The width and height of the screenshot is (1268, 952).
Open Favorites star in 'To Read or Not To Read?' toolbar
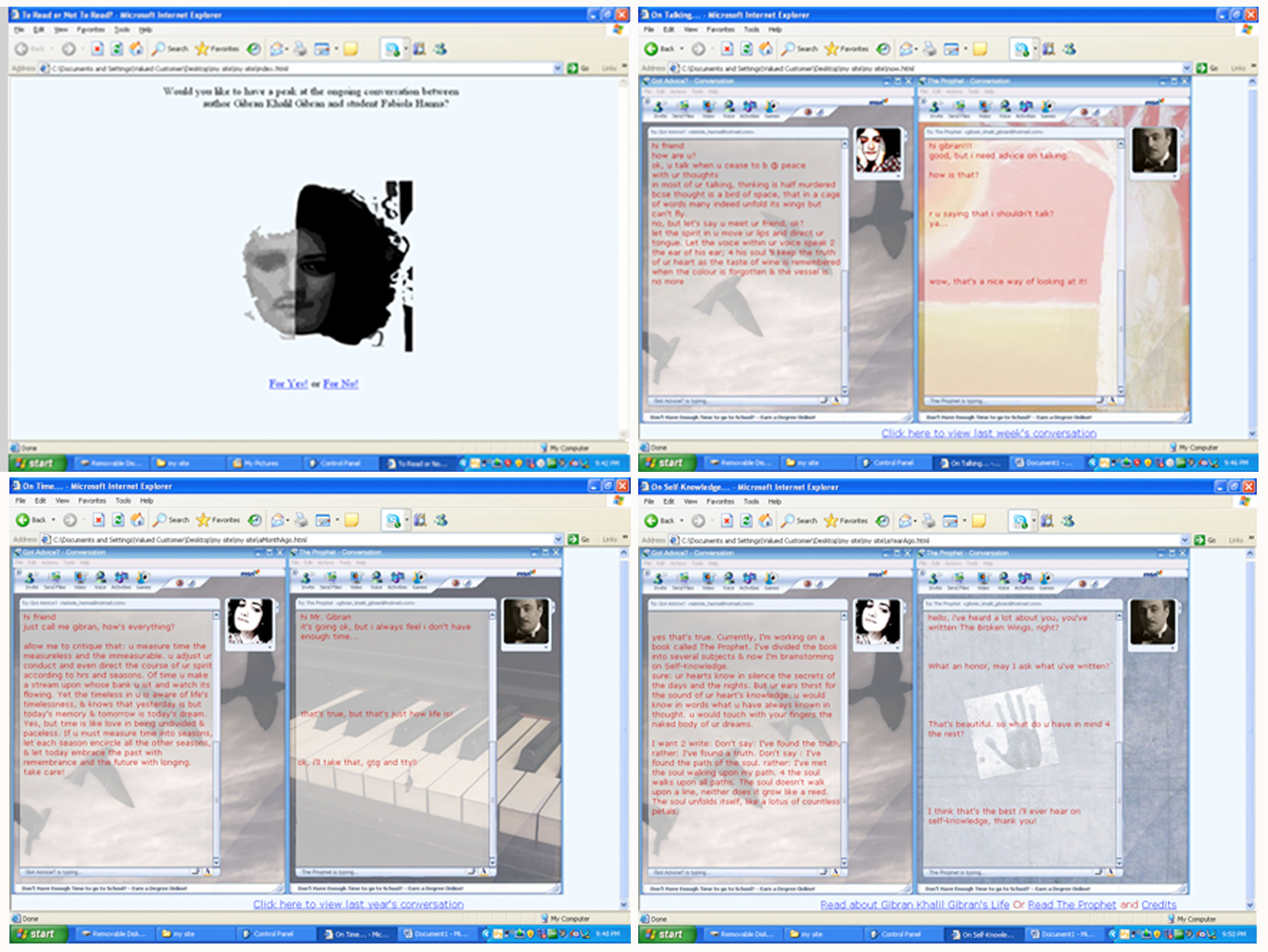tap(201, 48)
